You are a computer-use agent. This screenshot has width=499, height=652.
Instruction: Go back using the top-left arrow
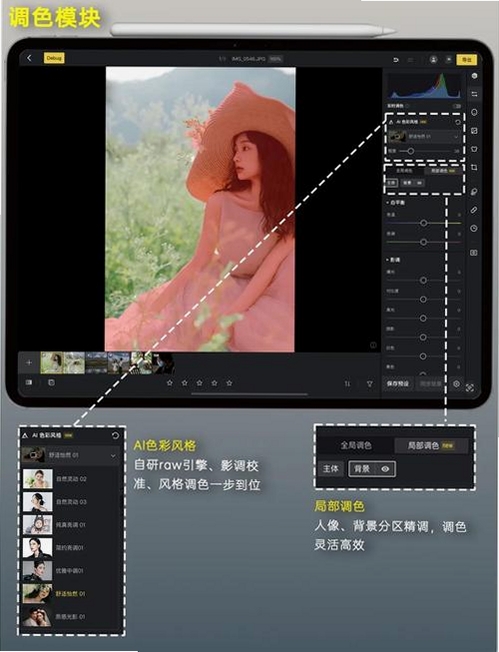29,58
